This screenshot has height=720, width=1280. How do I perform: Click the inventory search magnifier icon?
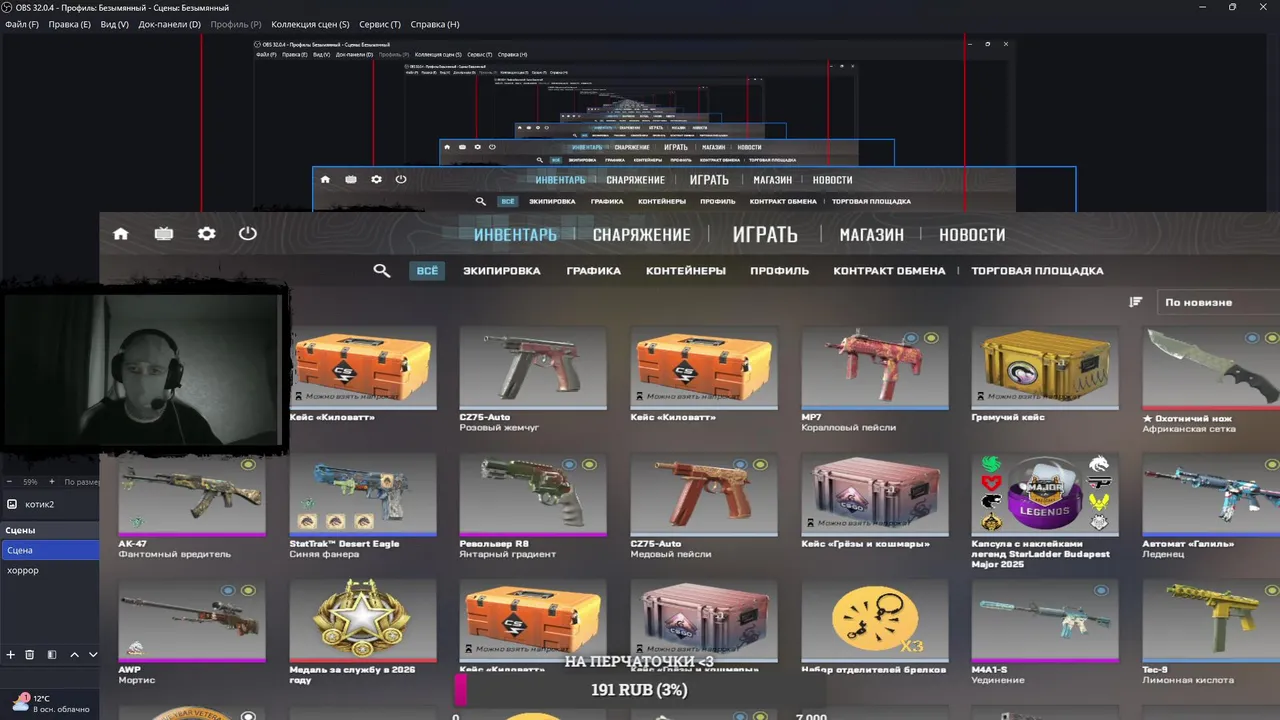381,271
